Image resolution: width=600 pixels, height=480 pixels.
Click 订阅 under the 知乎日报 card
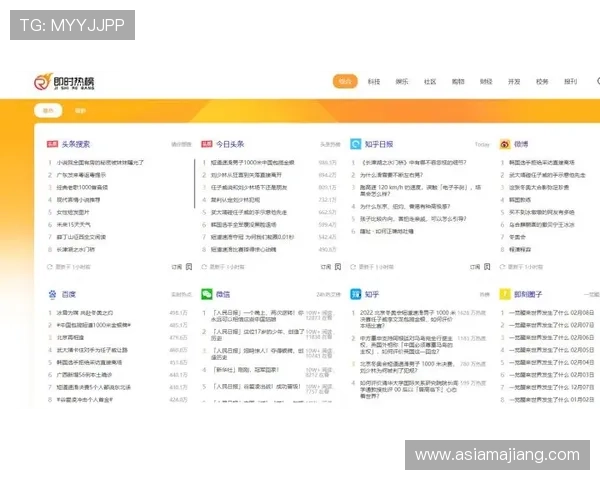[x=474, y=267]
